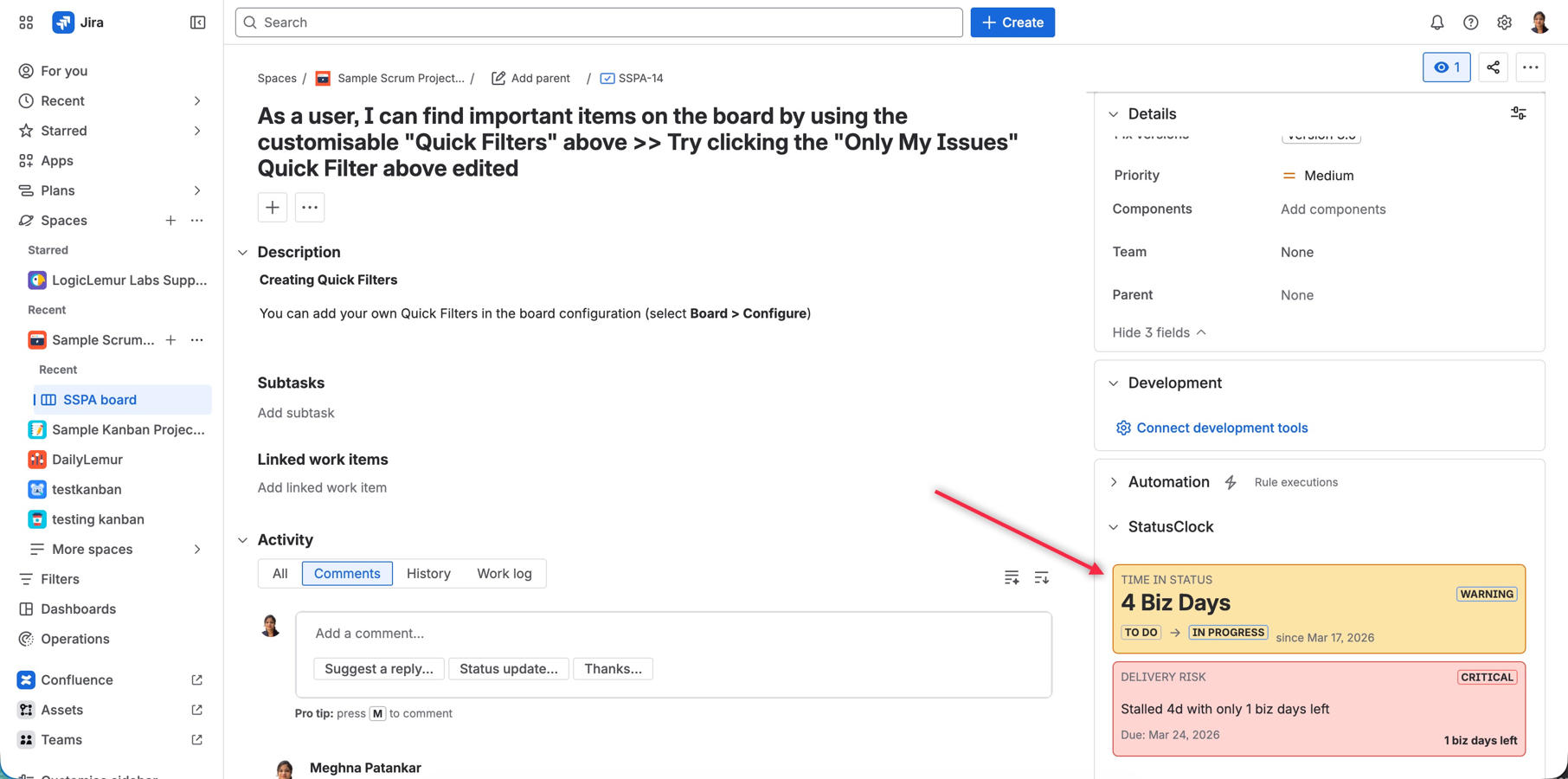Open the app switcher grid icon
The height and width of the screenshot is (779, 1568).
[x=25, y=22]
